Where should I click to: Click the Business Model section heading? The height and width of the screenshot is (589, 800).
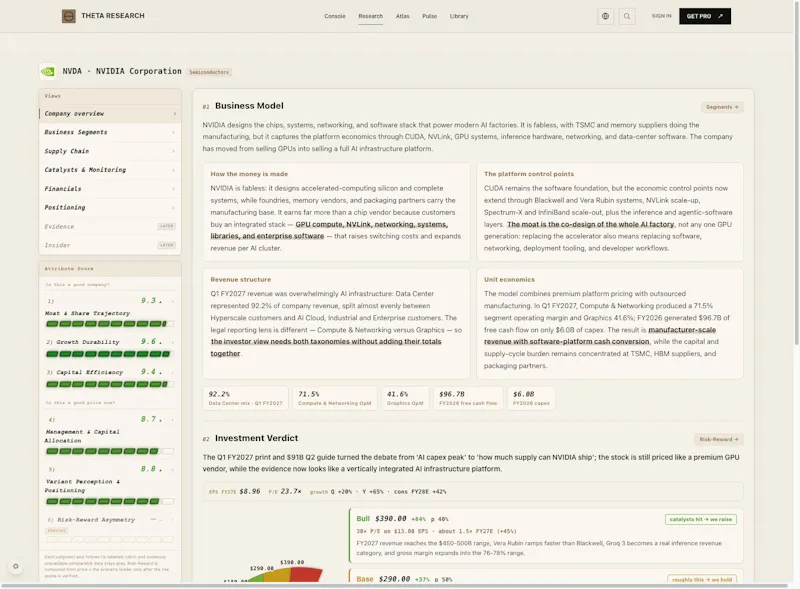(x=249, y=106)
